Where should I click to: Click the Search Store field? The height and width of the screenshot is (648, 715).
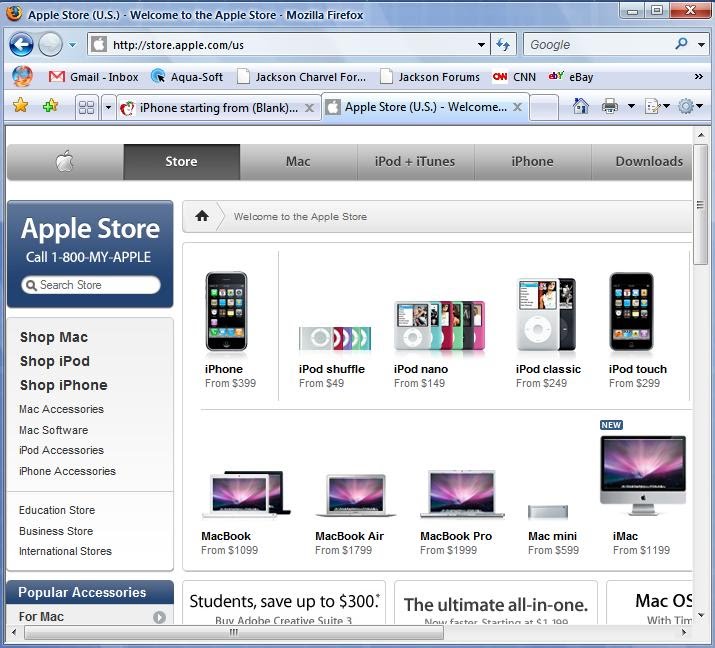pyautogui.click(x=91, y=285)
